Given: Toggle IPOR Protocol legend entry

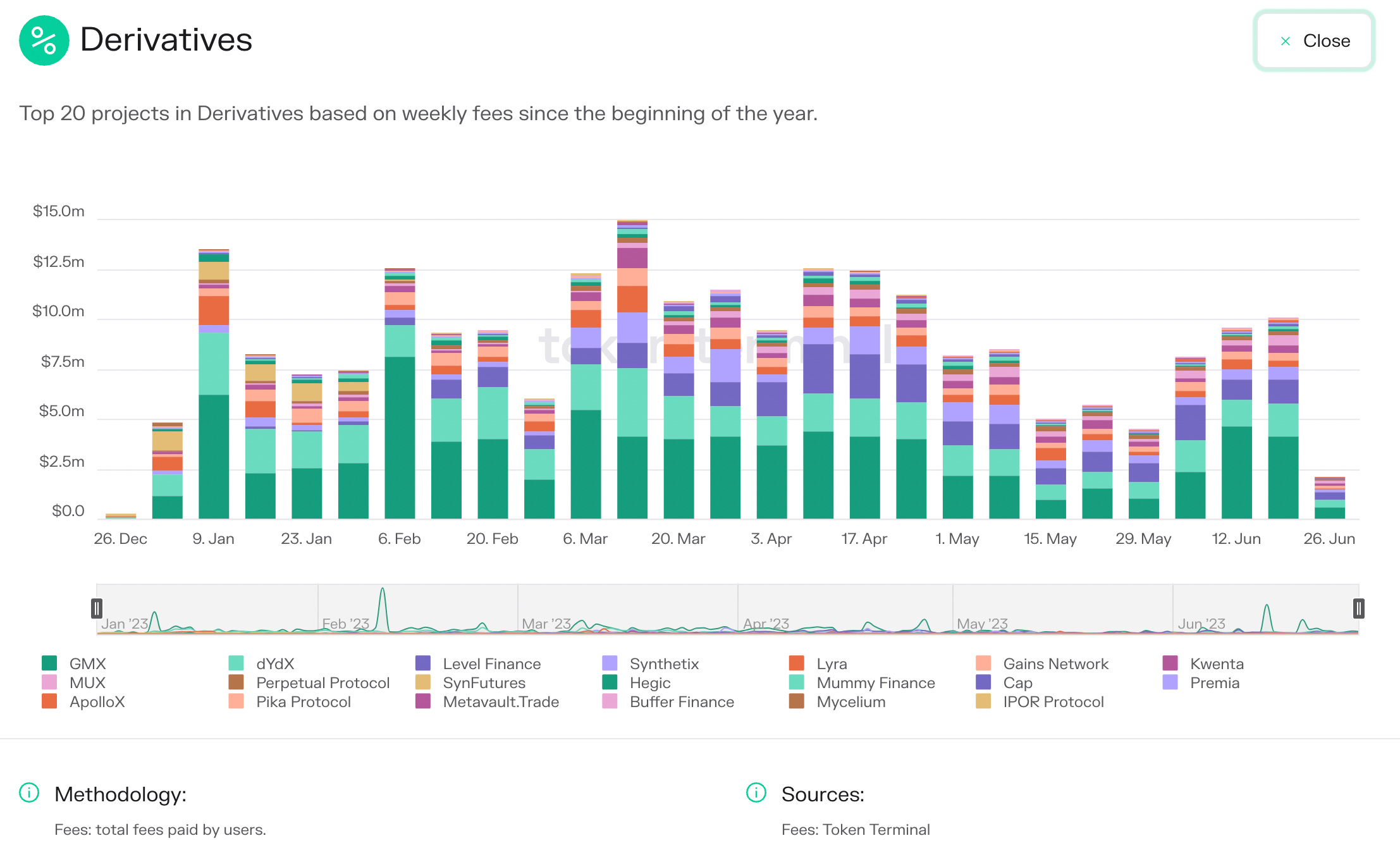Looking at the screenshot, I should pos(1053,701).
